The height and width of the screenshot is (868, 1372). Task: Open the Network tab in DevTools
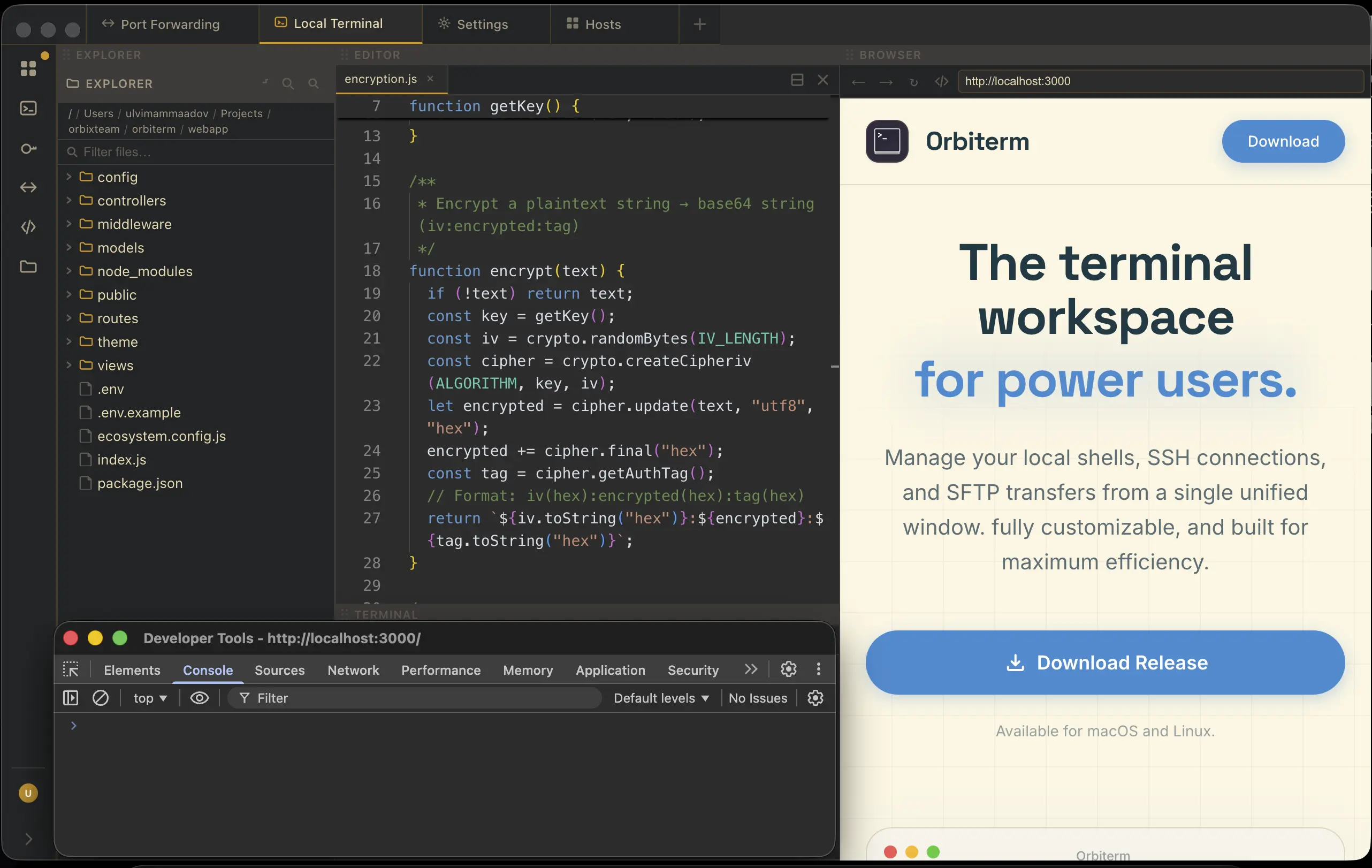click(353, 669)
